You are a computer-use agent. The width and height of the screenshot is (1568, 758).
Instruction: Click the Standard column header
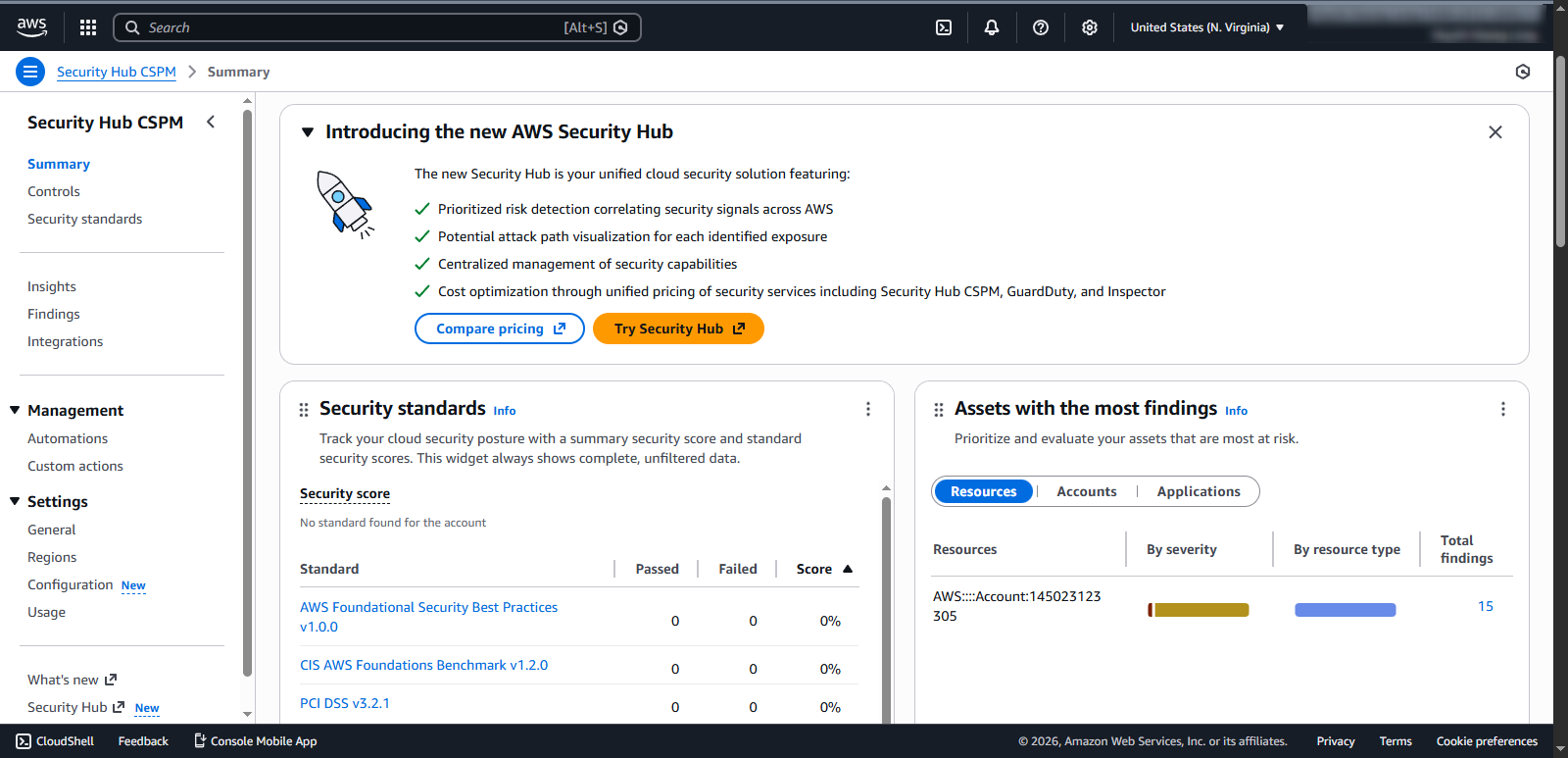(329, 569)
